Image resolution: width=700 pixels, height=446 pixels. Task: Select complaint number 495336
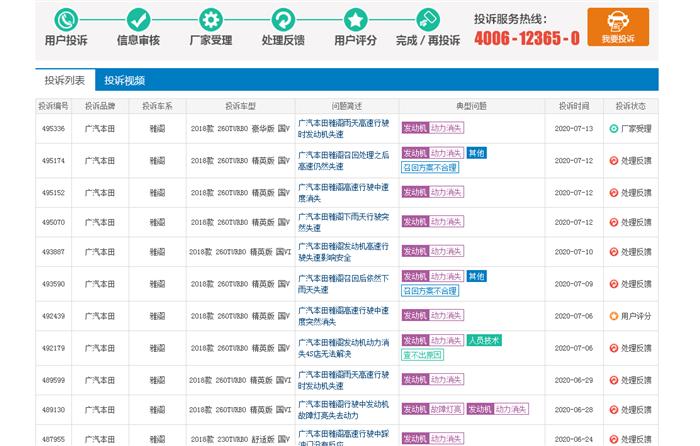(54, 129)
